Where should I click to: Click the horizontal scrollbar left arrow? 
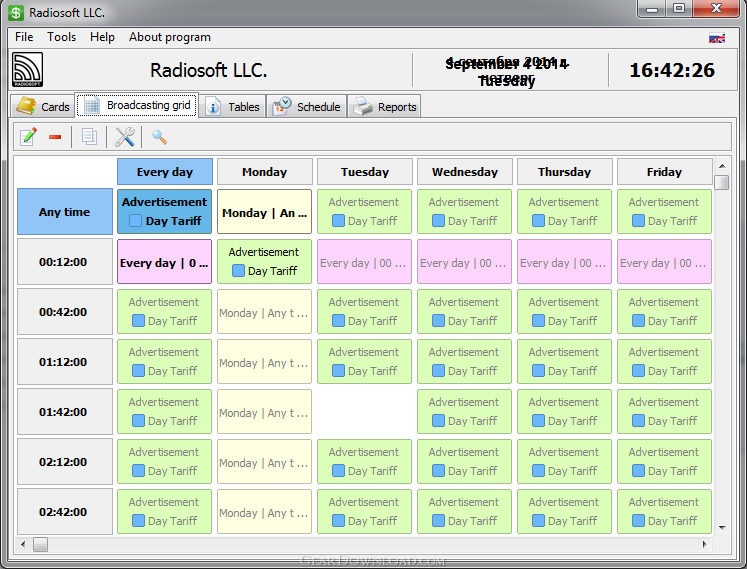[x=22, y=544]
